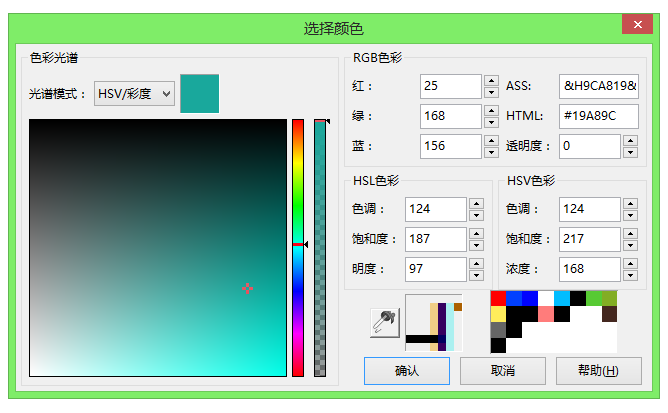The image size is (668, 413).
Task: Increase the 透明度 value with up arrow
Action: [x=630, y=141]
